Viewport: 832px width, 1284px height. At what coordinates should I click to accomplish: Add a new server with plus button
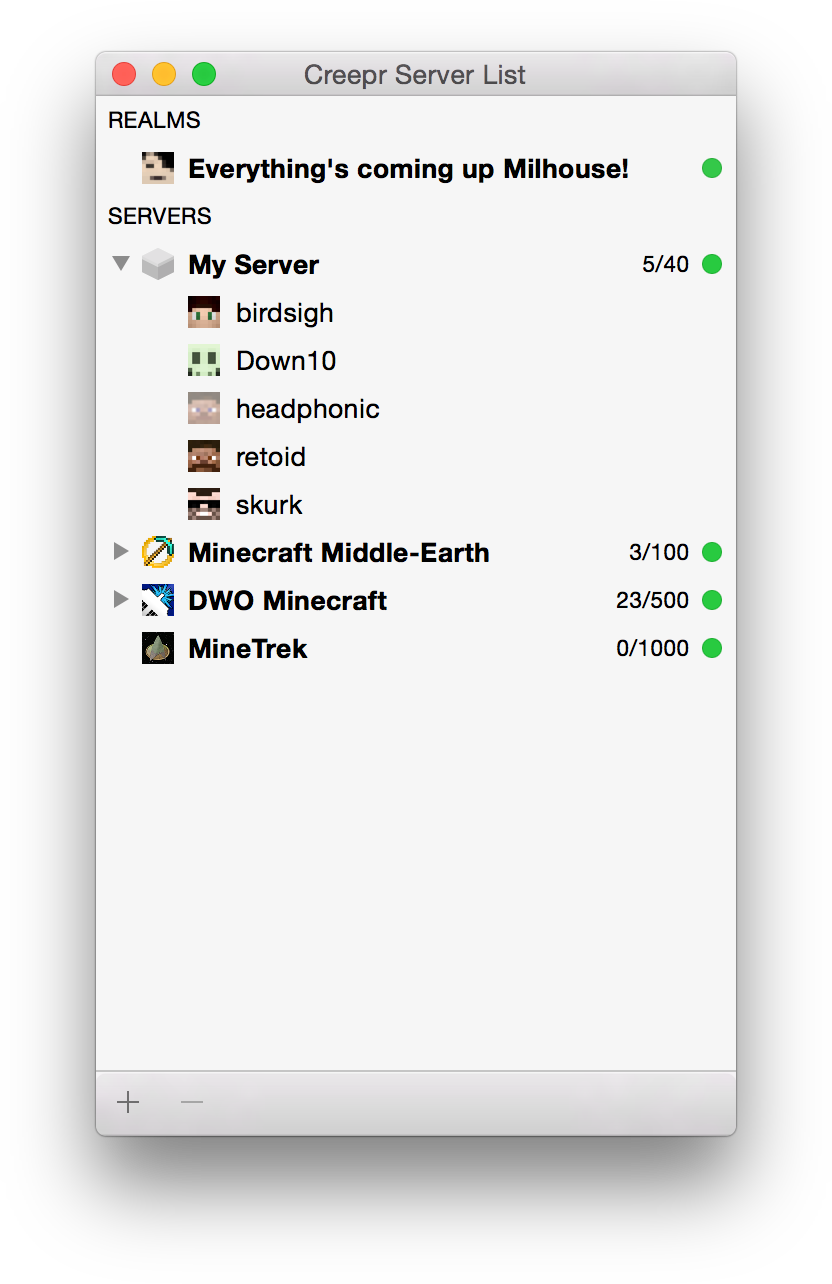coord(128,1102)
